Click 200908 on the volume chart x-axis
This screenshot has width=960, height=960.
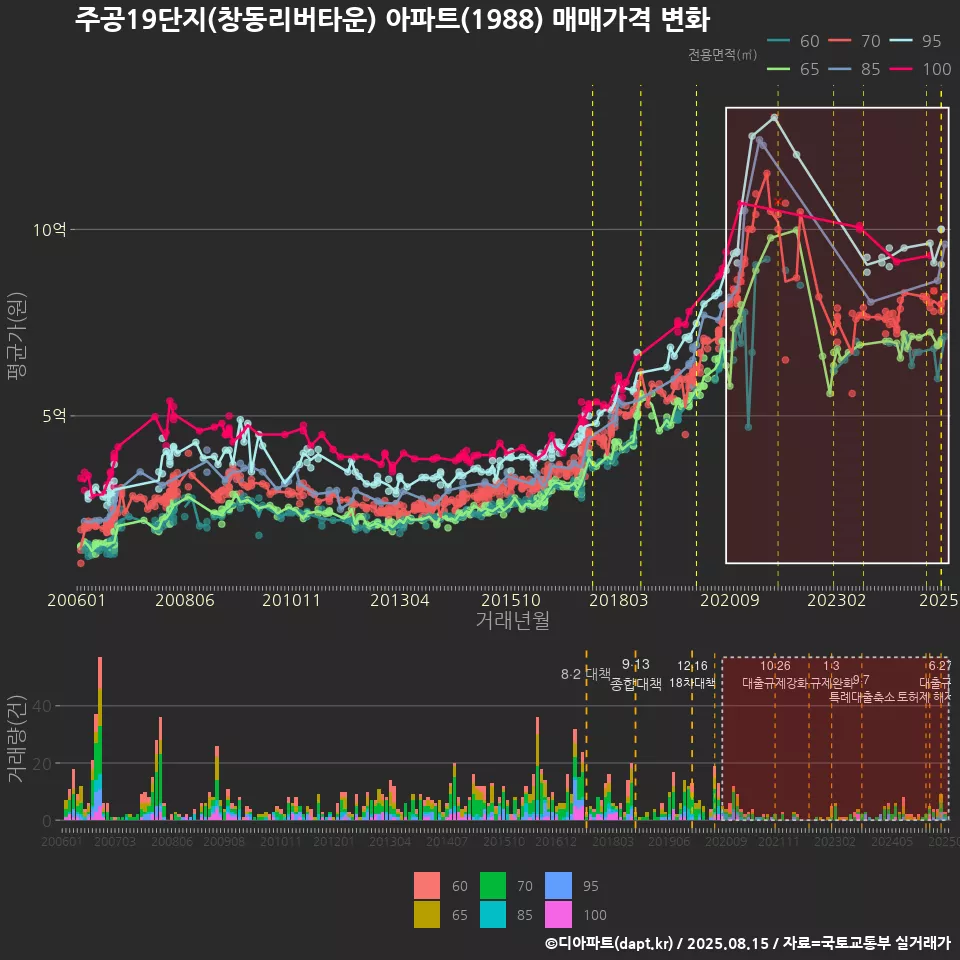tap(224, 841)
